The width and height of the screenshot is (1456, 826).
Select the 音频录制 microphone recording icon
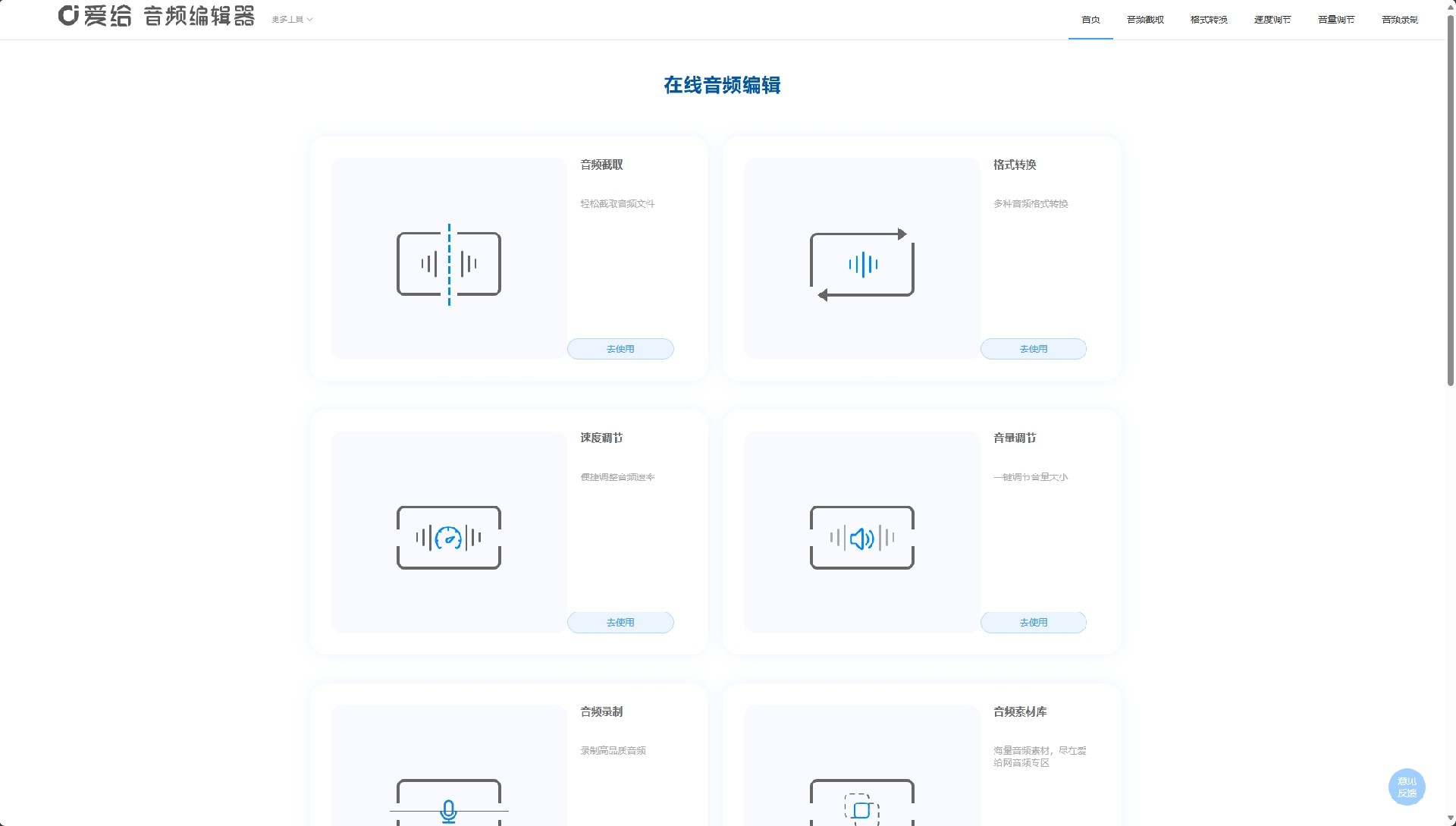click(x=448, y=808)
